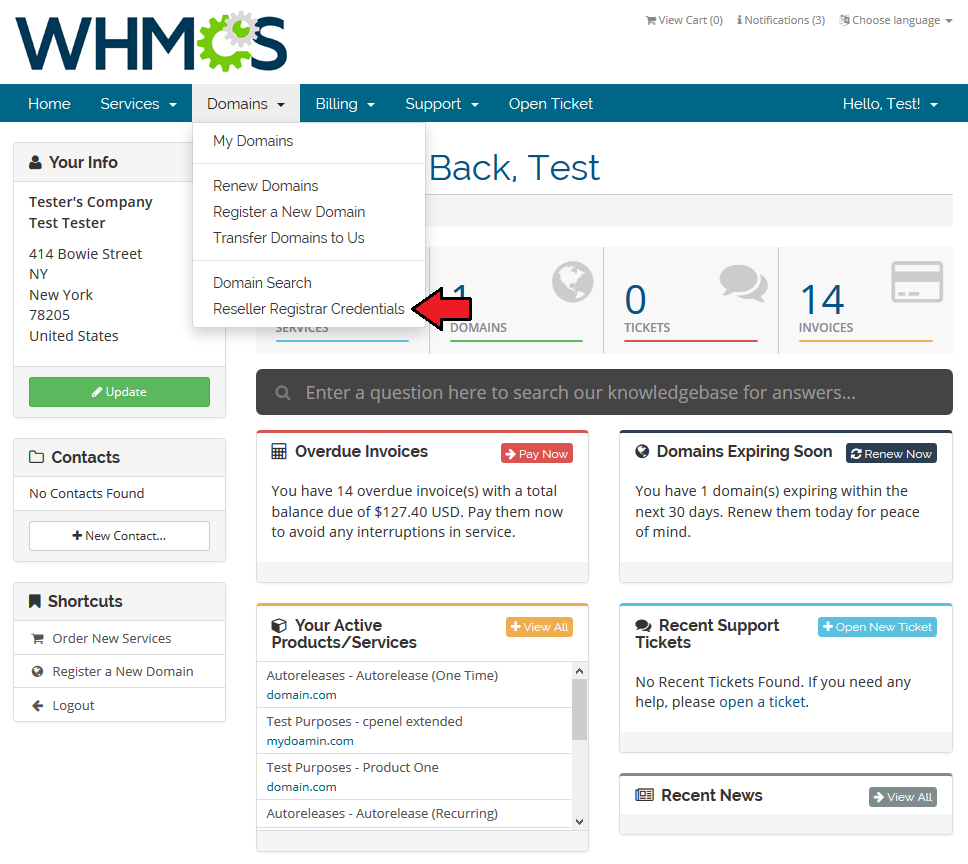Click the Active Products cube icon
Image resolution: width=968 pixels, height=864 pixels.
pyautogui.click(x=279, y=625)
